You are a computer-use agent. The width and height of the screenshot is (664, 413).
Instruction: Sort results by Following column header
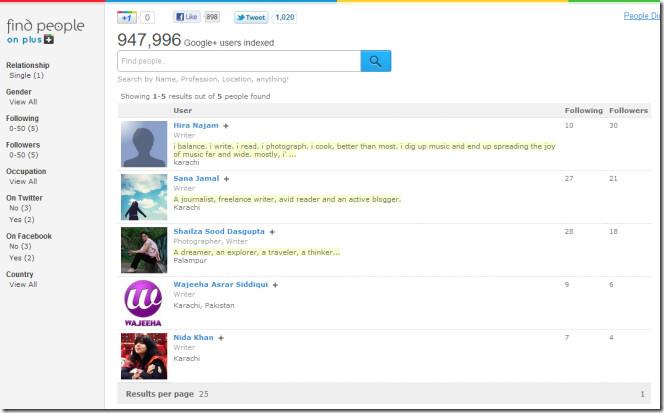coord(583,110)
